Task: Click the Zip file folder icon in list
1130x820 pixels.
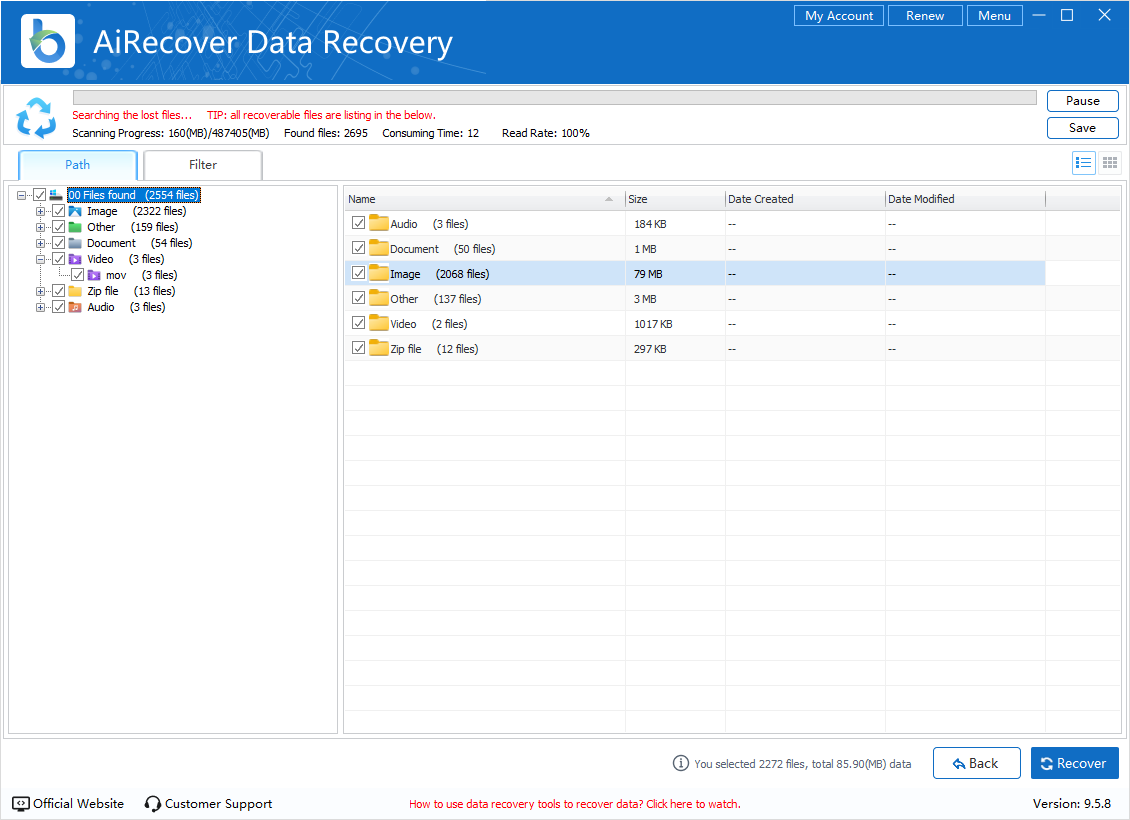Action: pos(378,348)
